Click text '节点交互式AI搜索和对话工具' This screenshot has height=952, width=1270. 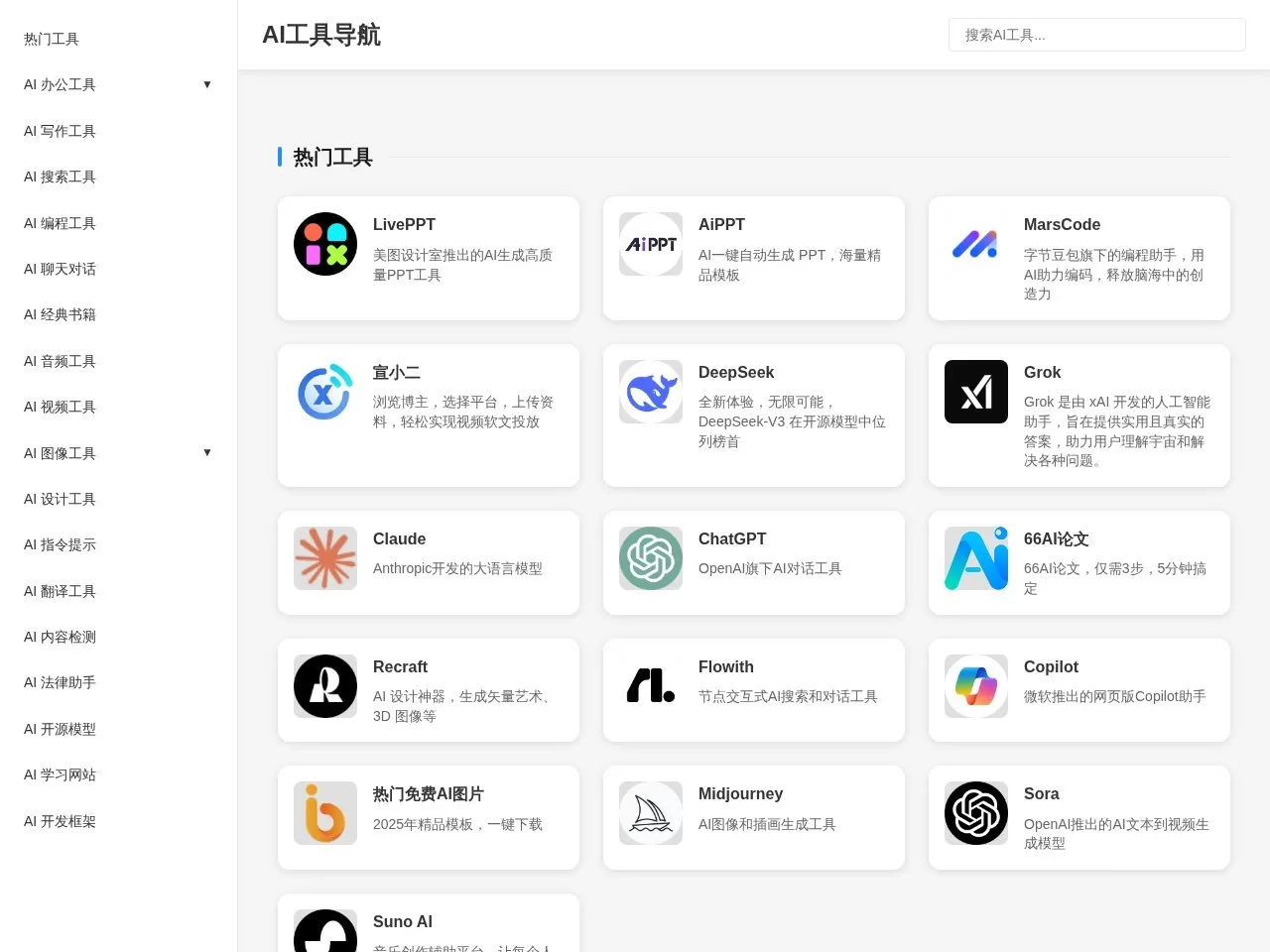pos(788,696)
